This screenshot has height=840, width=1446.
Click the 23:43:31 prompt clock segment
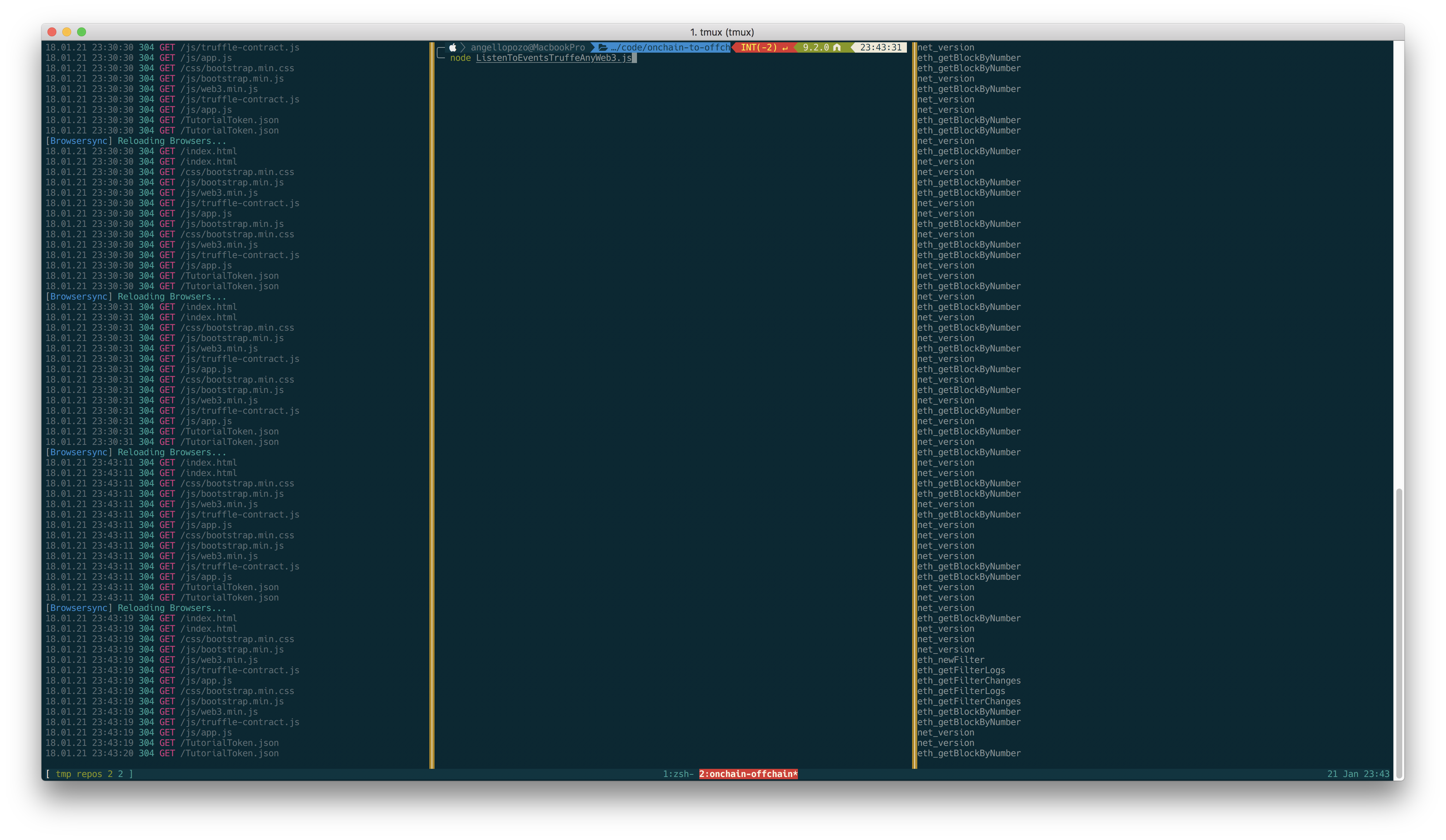coord(880,47)
